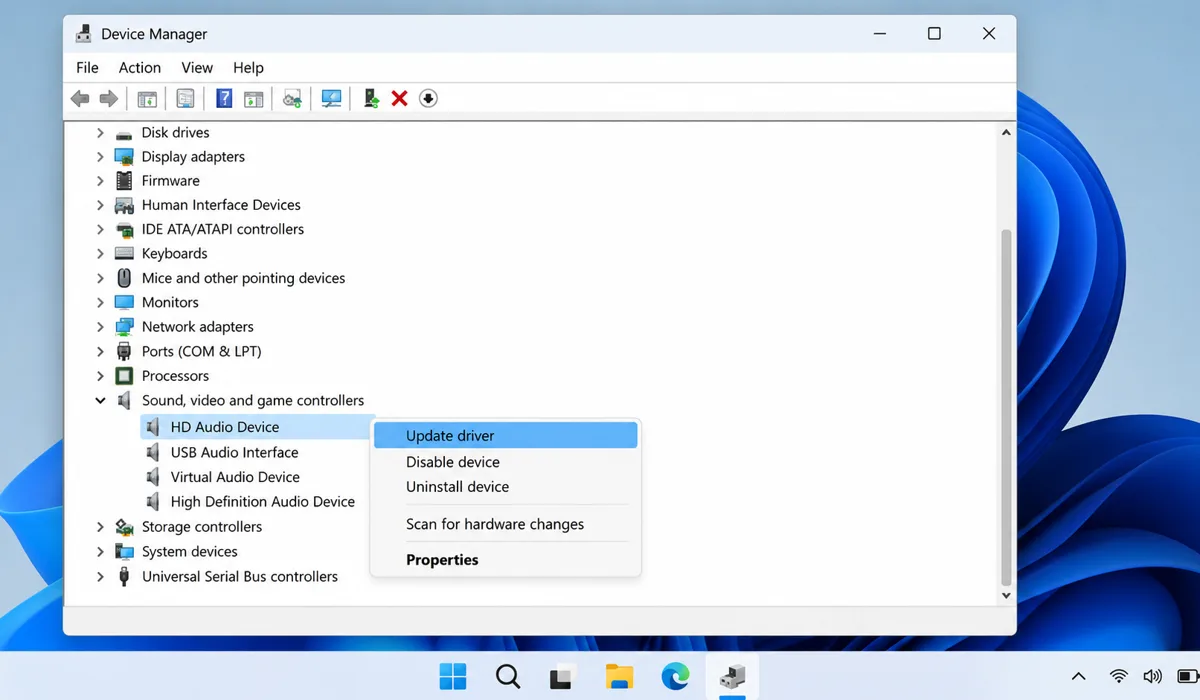The image size is (1200, 700).
Task: Expand the IDE ATA/ATAPI controllers node
Action: tap(100, 230)
